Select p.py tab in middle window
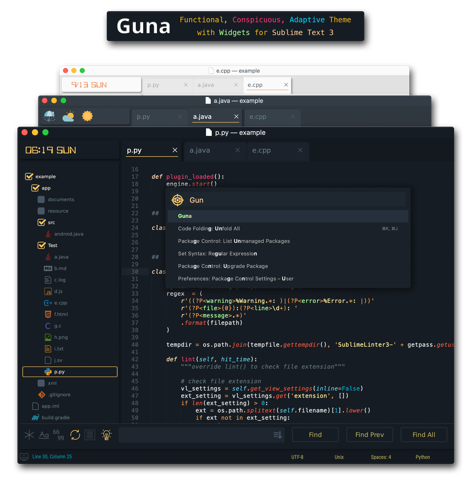Viewport: 470px width, 480px height. tap(160, 117)
